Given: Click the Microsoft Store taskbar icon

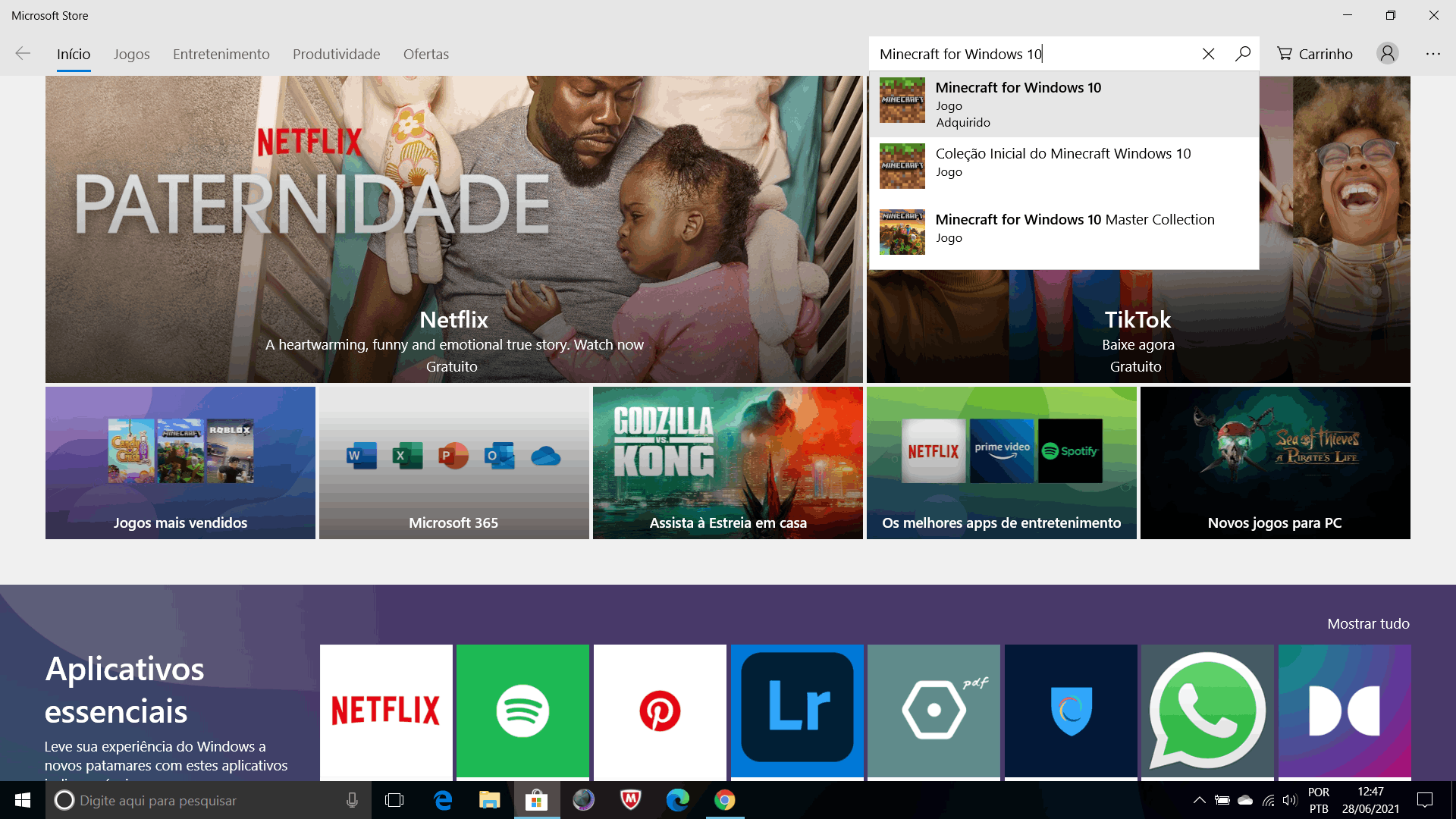Looking at the screenshot, I should pyautogui.click(x=537, y=800).
